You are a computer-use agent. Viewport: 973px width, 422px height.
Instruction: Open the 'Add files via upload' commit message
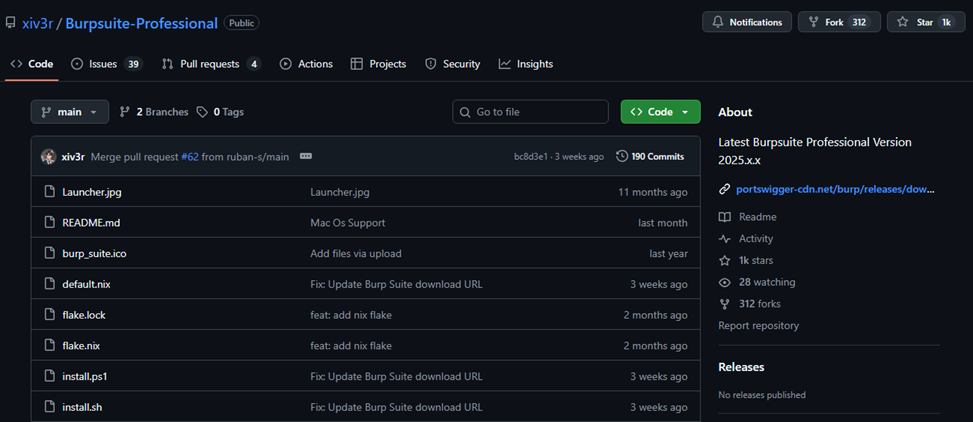(x=356, y=253)
